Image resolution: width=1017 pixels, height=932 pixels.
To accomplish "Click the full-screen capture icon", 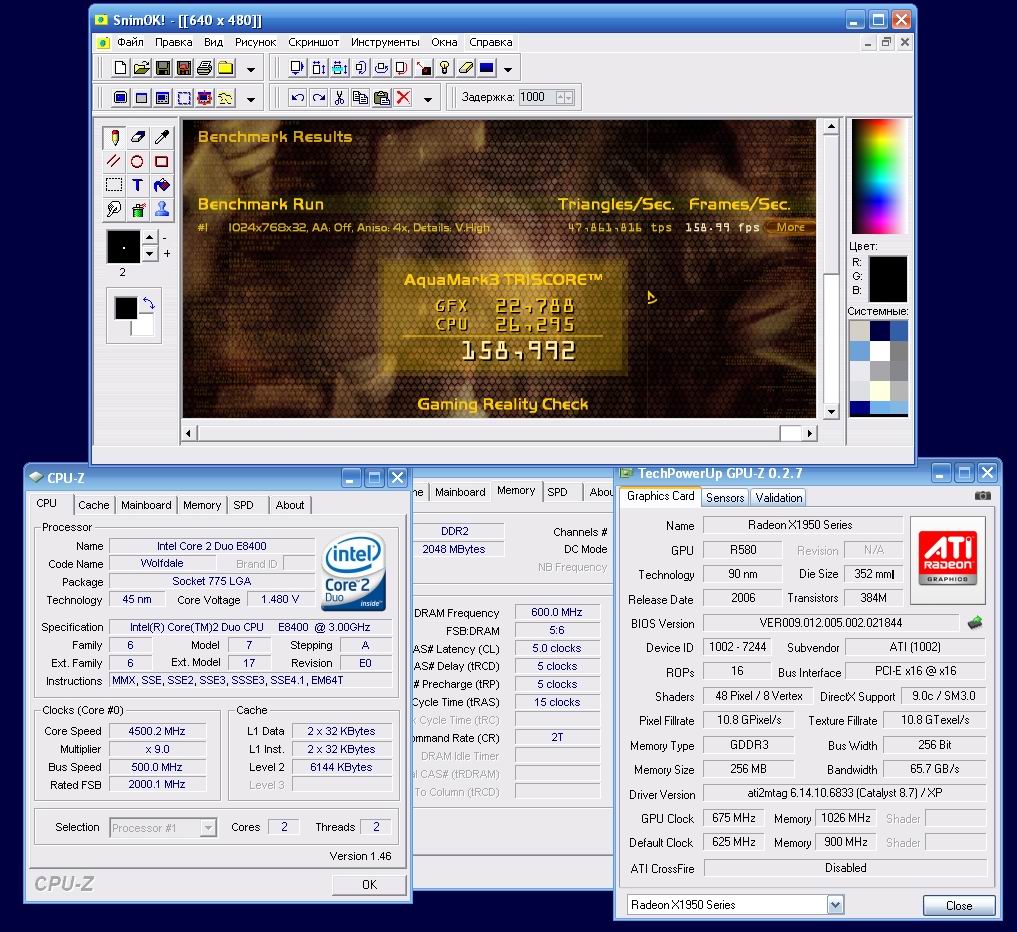I will (x=120, y=98).
